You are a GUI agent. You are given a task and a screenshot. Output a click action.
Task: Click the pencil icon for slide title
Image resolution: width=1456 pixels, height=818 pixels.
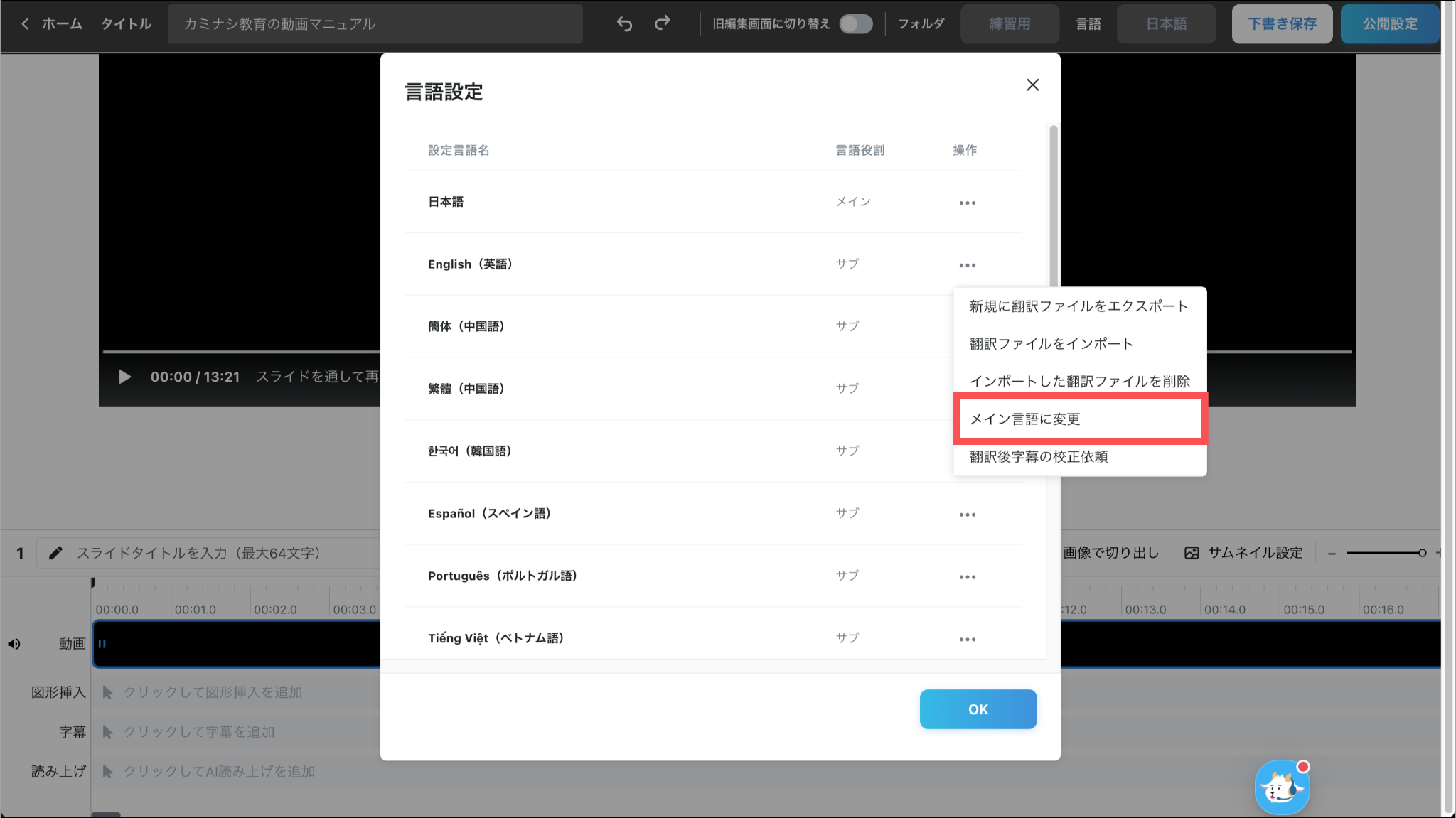click(x=55, y=553)
